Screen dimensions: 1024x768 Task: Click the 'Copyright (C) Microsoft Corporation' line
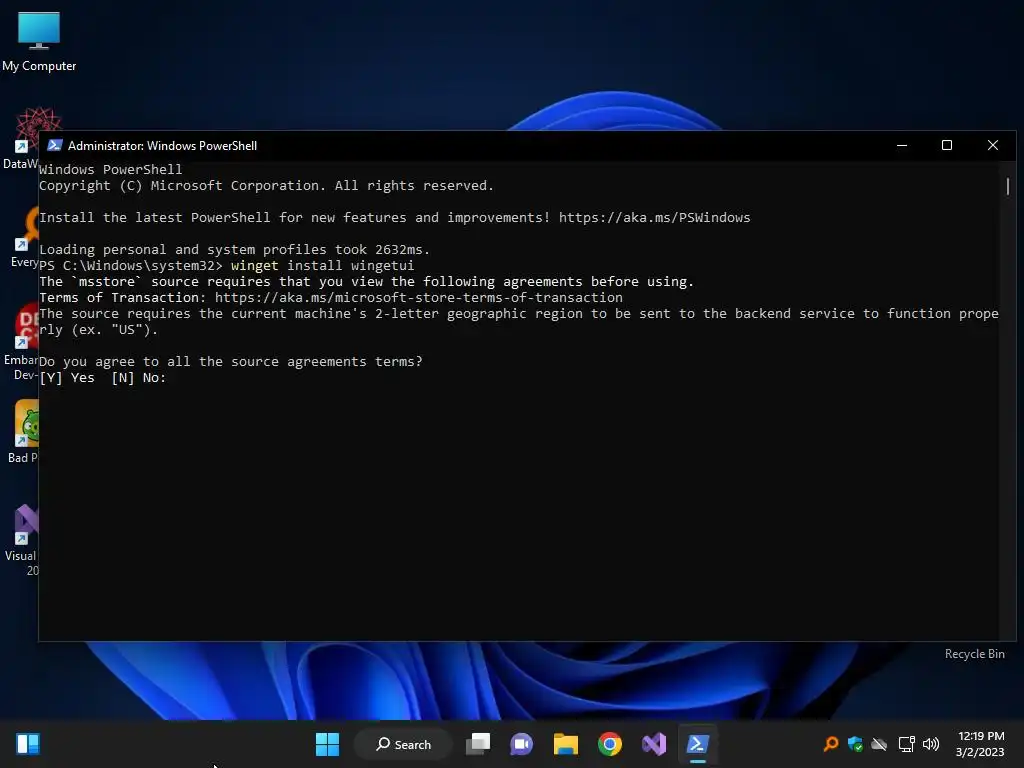(266, 185)
